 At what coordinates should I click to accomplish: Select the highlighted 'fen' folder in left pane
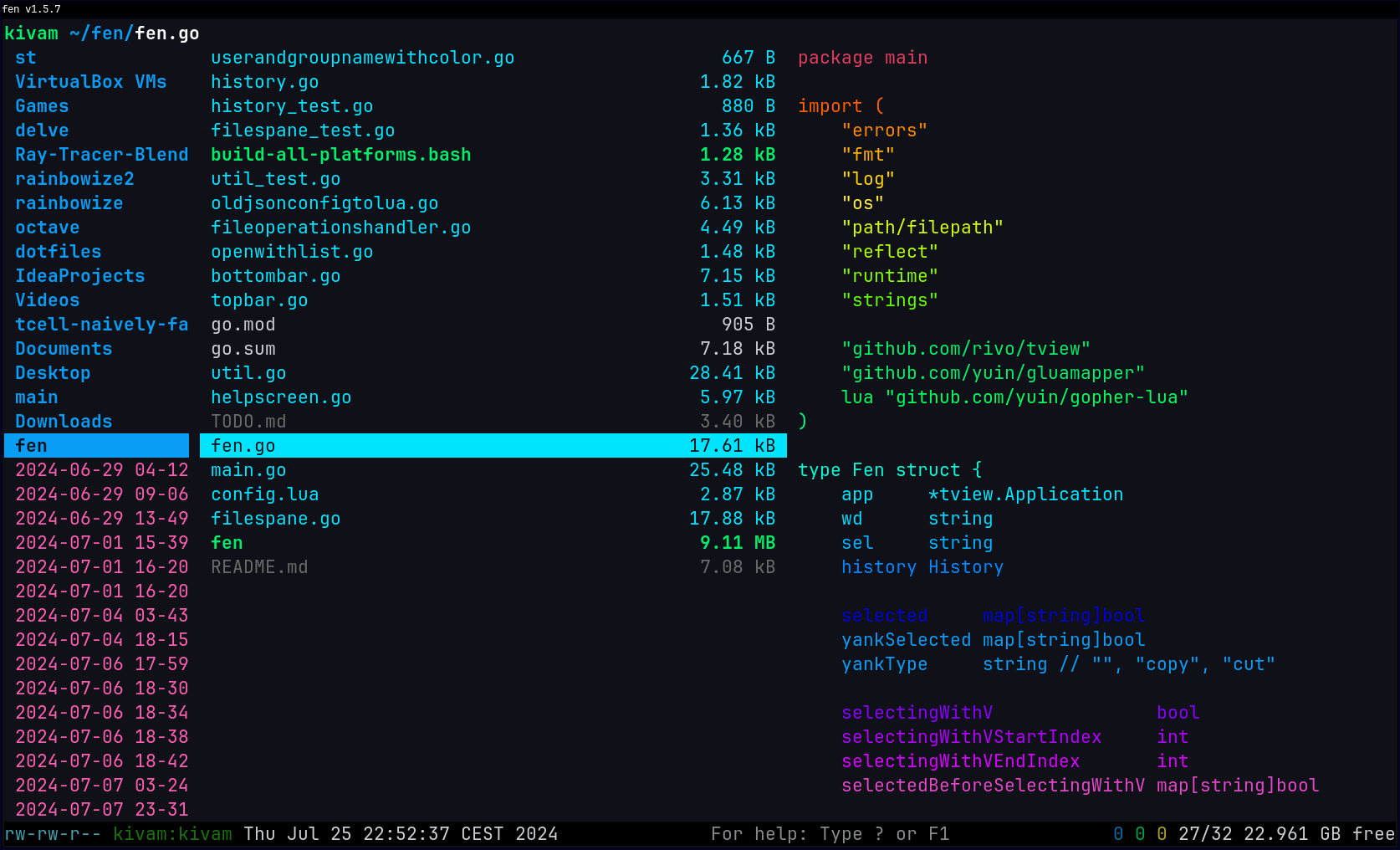(x=97, y=446)
